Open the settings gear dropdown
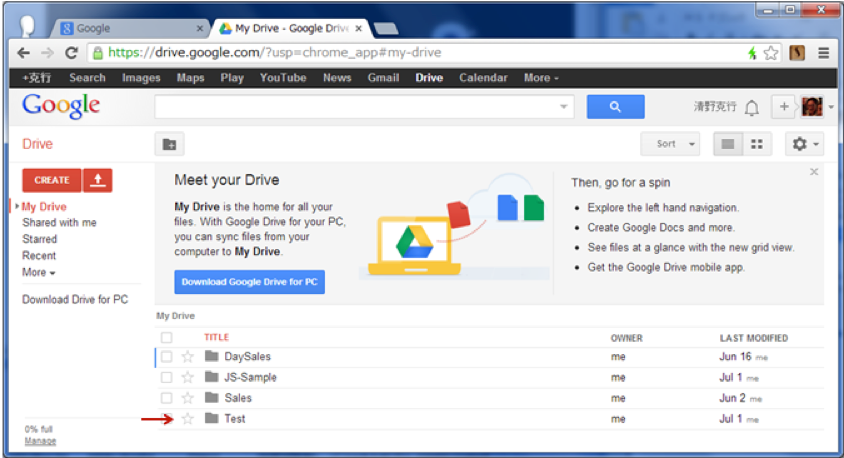Image resolution: width=844 pixels, height=458 pixels. [804, 144]
